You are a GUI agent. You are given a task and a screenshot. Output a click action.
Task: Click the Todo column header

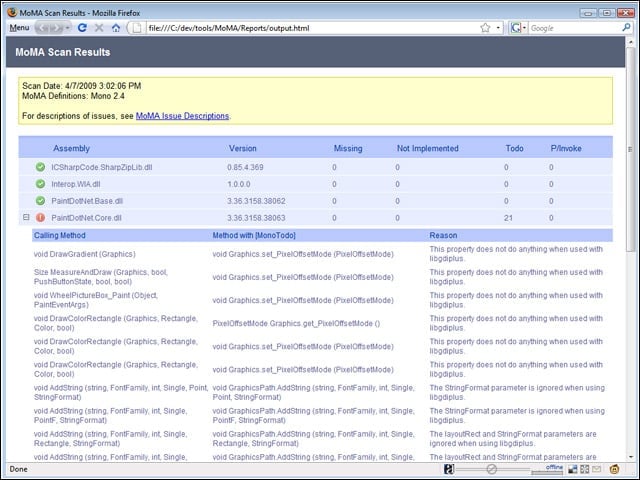pyautogui.click(x=514, y=148)
